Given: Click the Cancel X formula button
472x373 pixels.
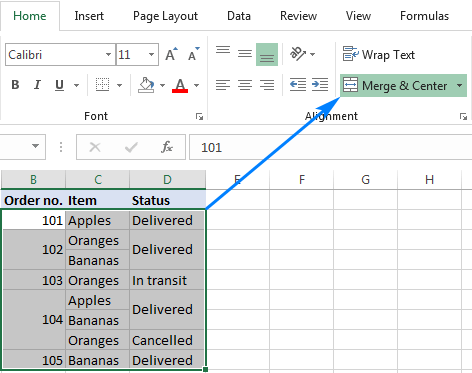Looking at the screenshot, I should [95, 147].
